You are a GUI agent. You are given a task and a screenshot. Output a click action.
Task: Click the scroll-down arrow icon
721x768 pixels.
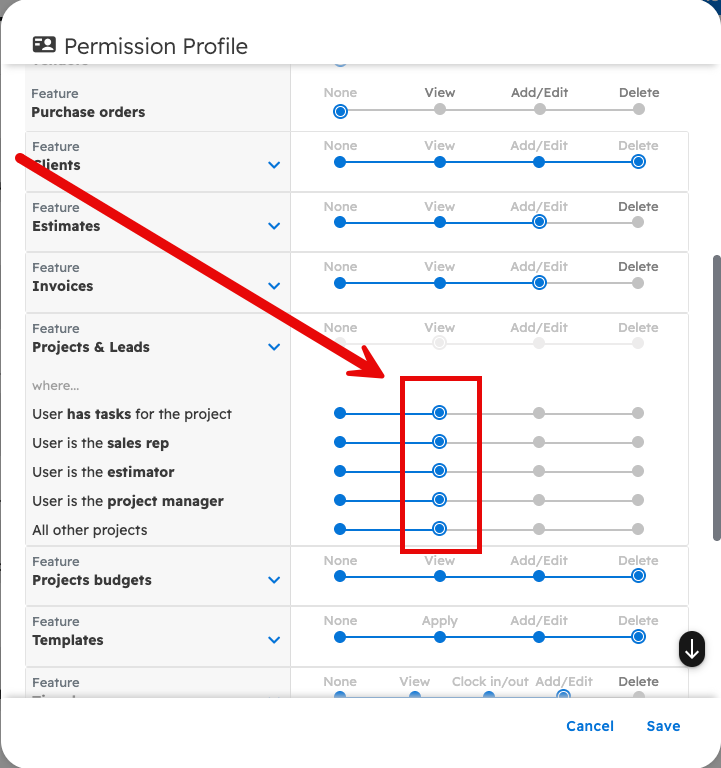tap(692, 649)
